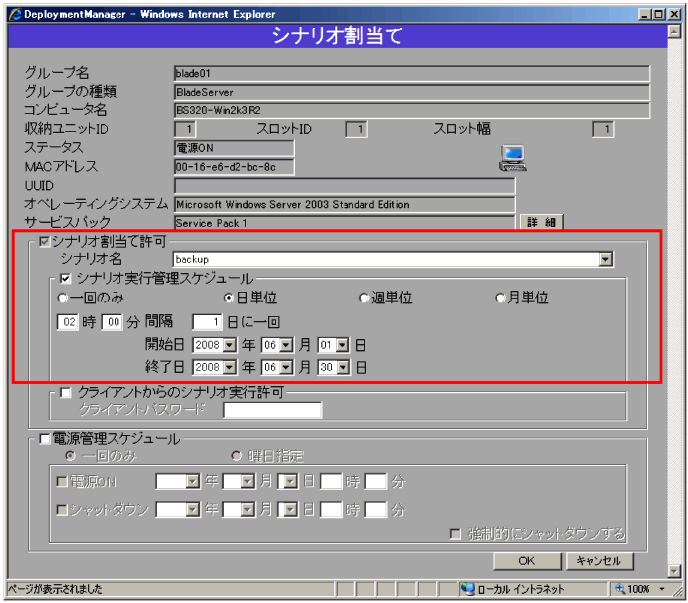Open the 開始日 year dropdown
Screen dimensions: 688x603
click(229, 345)
